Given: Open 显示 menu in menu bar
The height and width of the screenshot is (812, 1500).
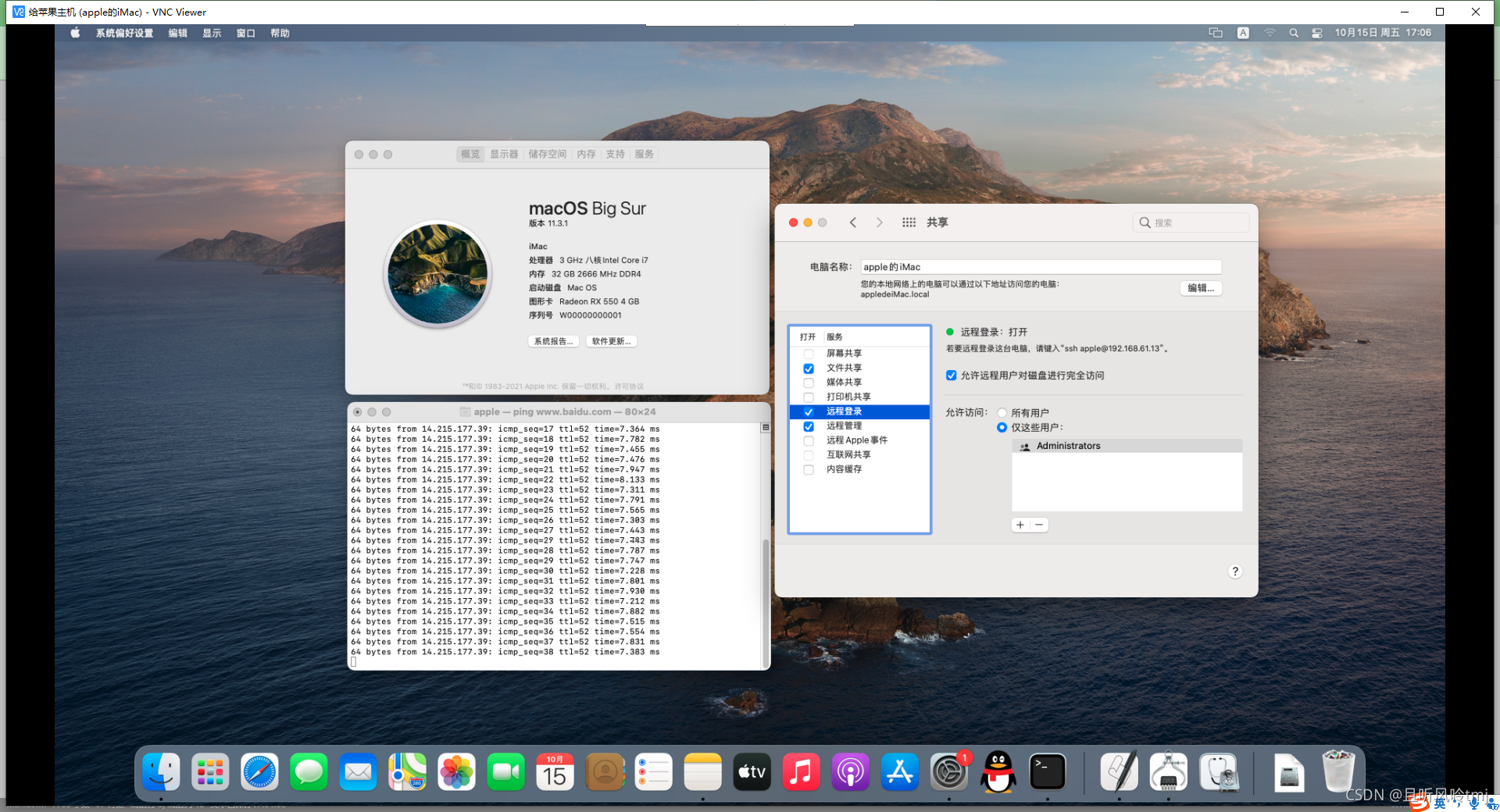Looking at the screenshot, I should coord(212,33).
